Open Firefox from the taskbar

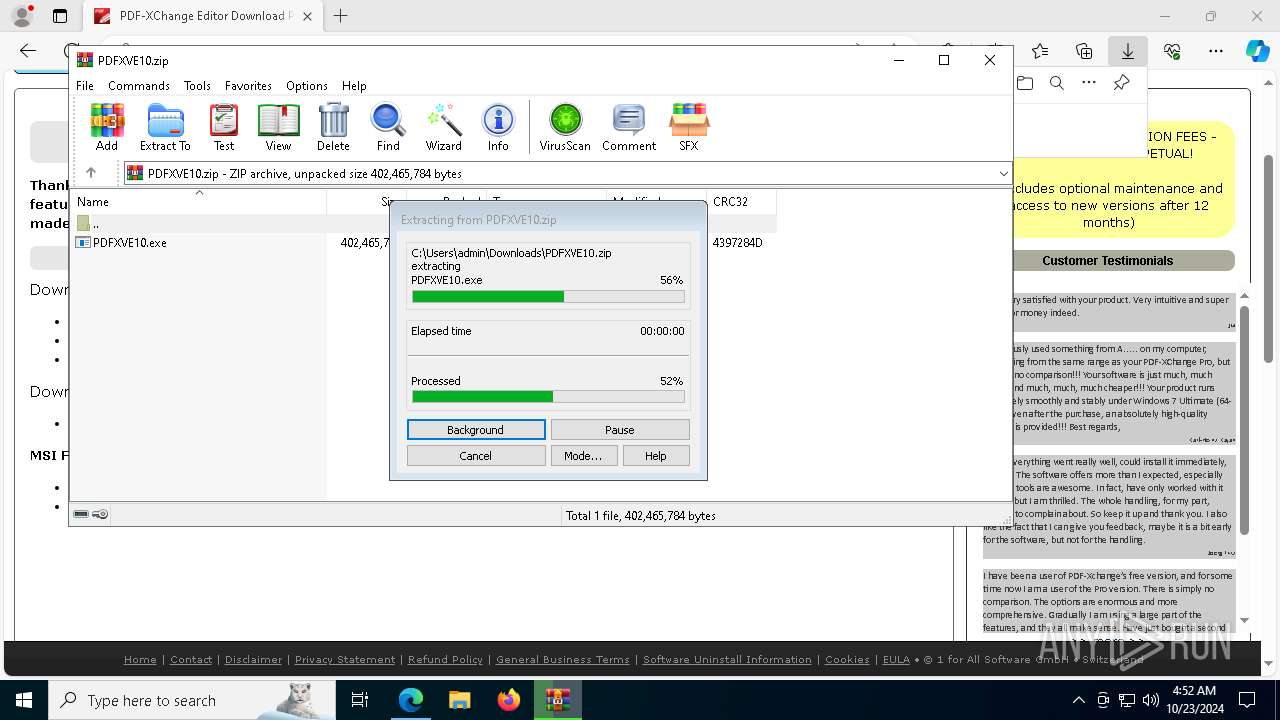tap(509, 700)
